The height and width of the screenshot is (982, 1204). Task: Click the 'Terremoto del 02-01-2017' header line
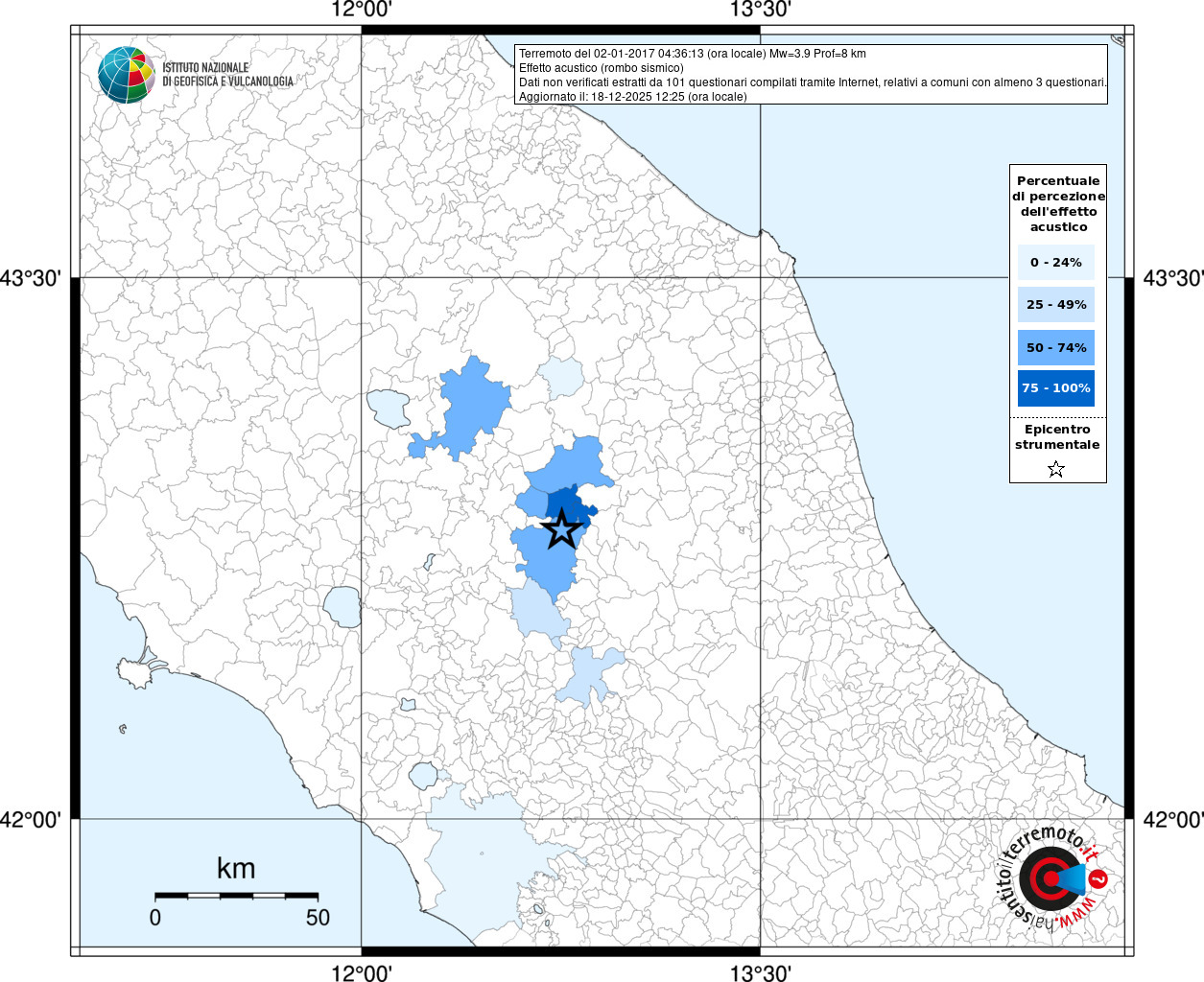click(x=693, y=54)
